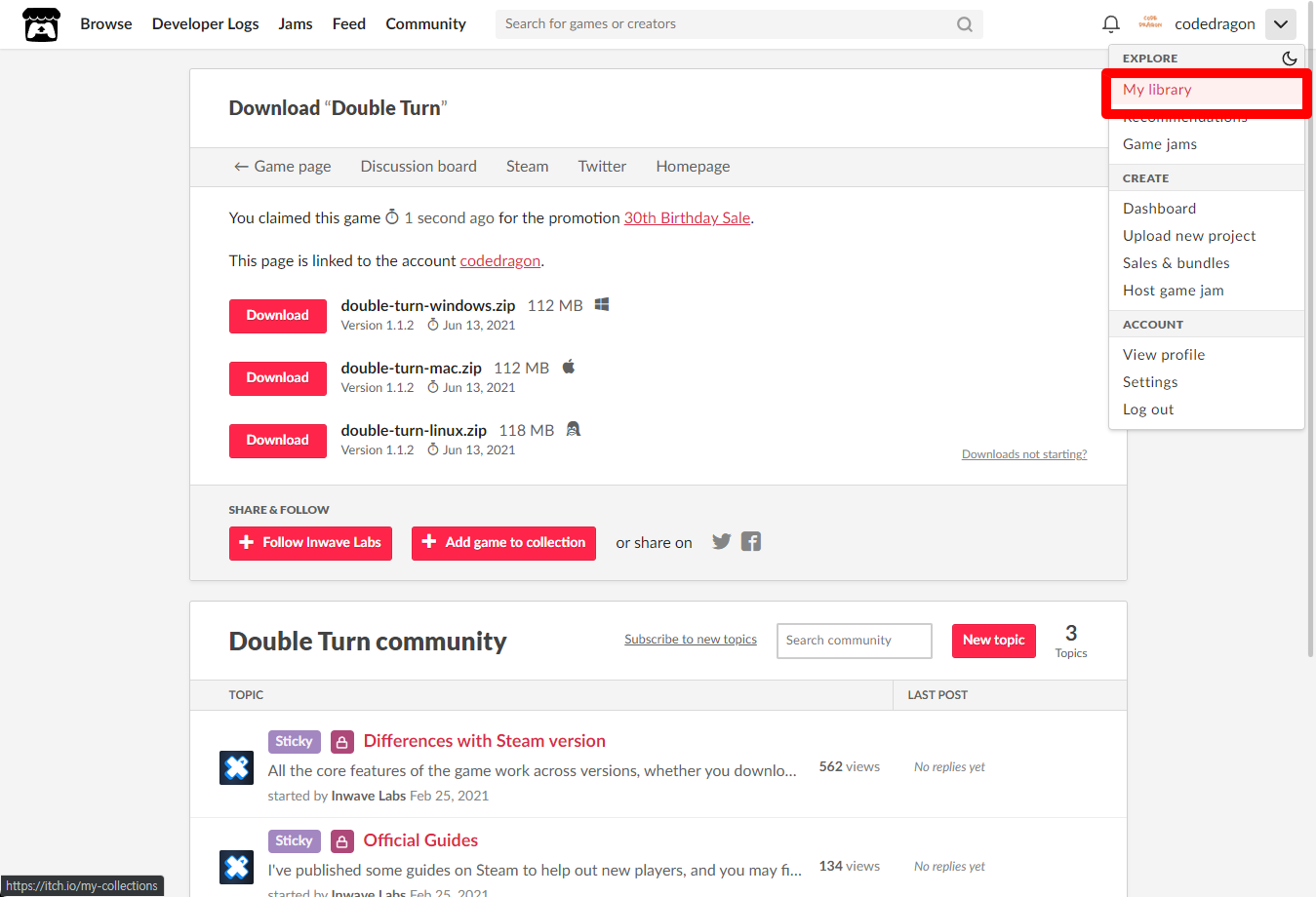
Task: Subscribe to new topics
Action: (691, 640)
